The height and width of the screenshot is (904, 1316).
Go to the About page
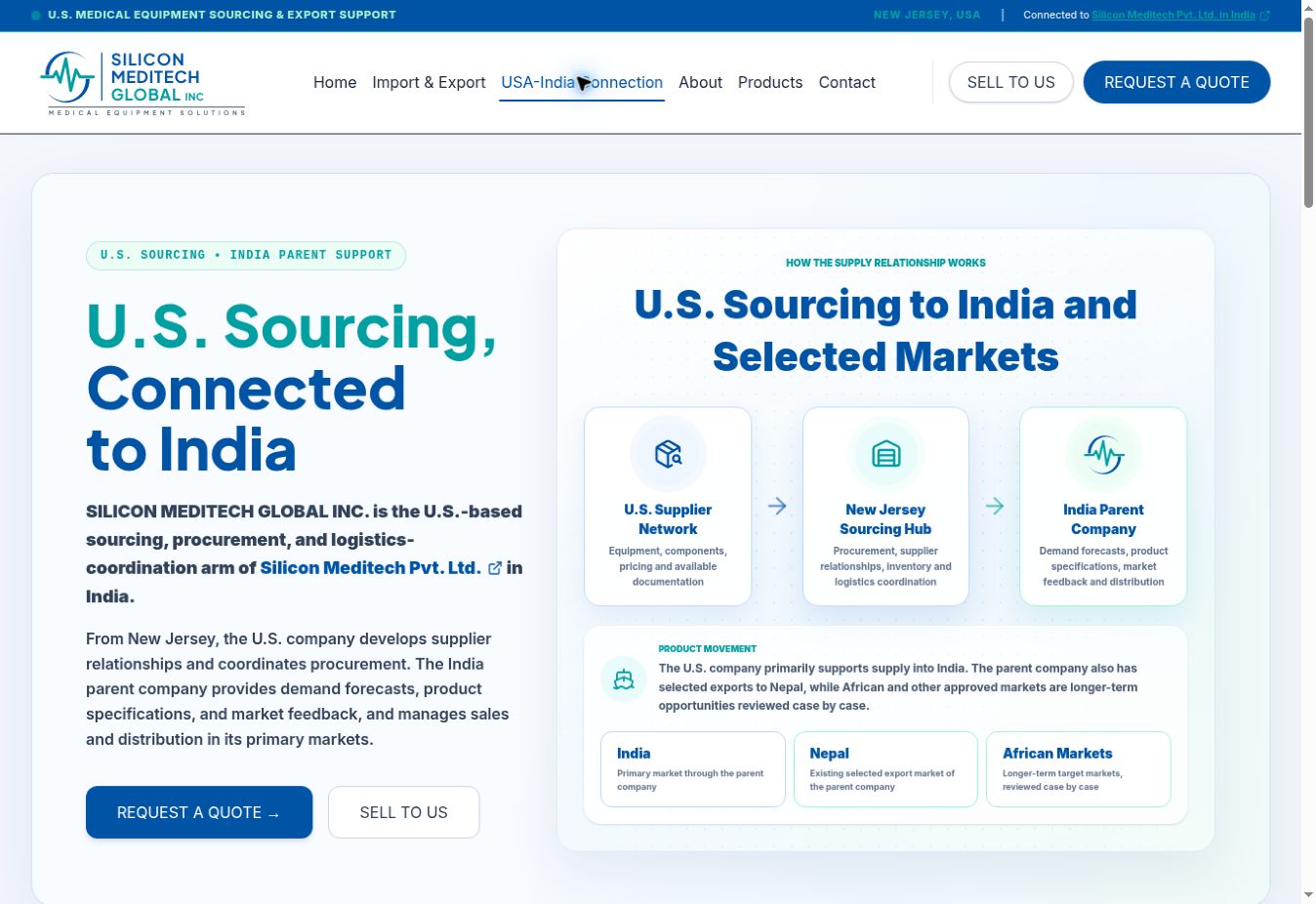click(x=700, y=83)
